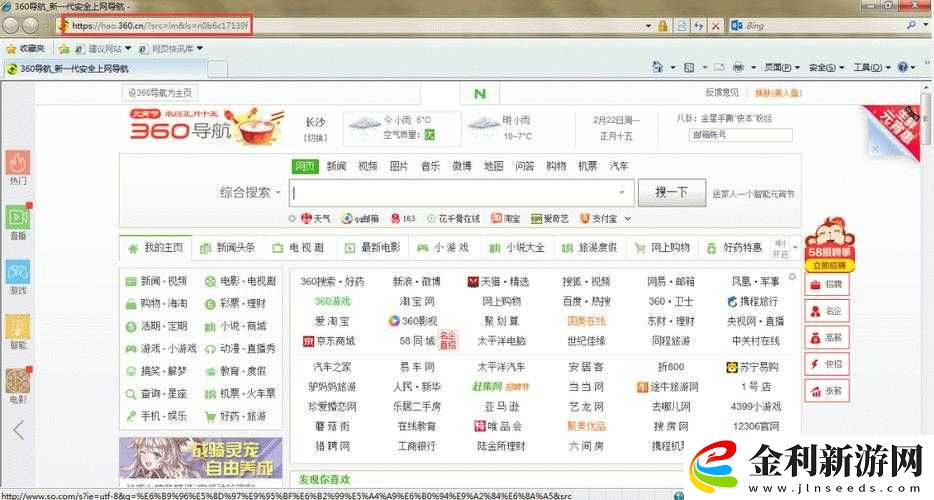Go back with the browser Back arrow
Screen dimensions: 934x500
[x=11, y=25]
